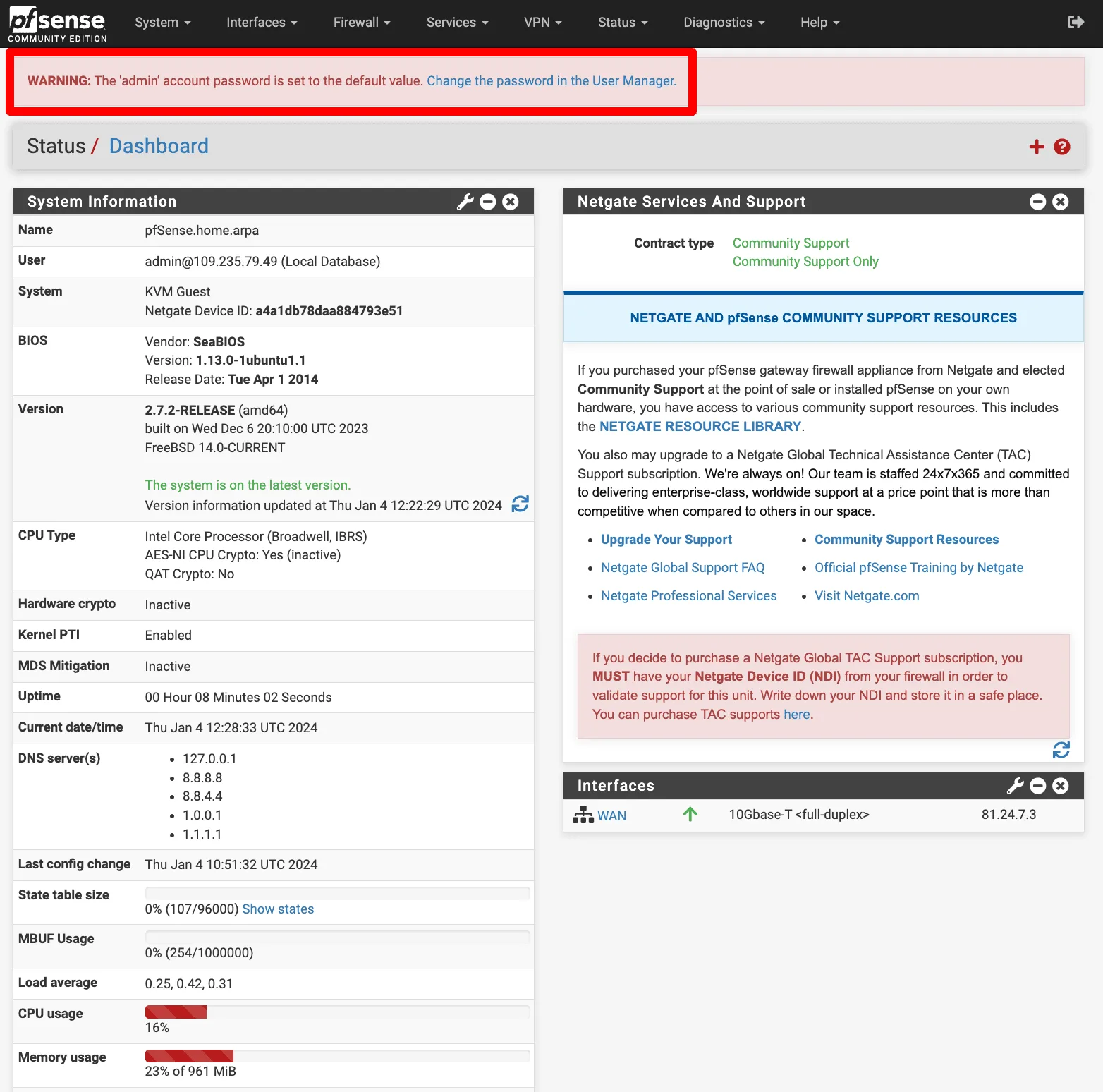Collapse the Interfaces widget panel
The height and width of the screenshot is (1092, 1103).
1037,786
